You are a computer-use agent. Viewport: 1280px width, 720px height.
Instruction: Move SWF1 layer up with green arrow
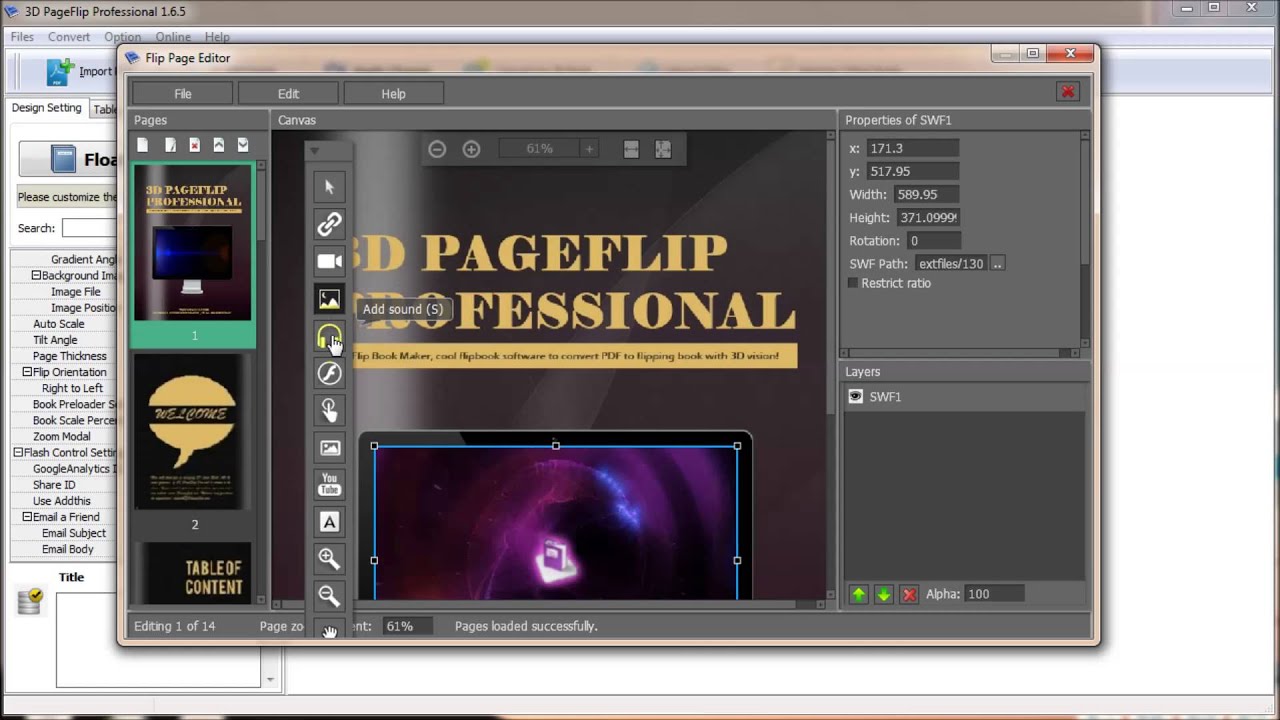click(x=859, y=595)
